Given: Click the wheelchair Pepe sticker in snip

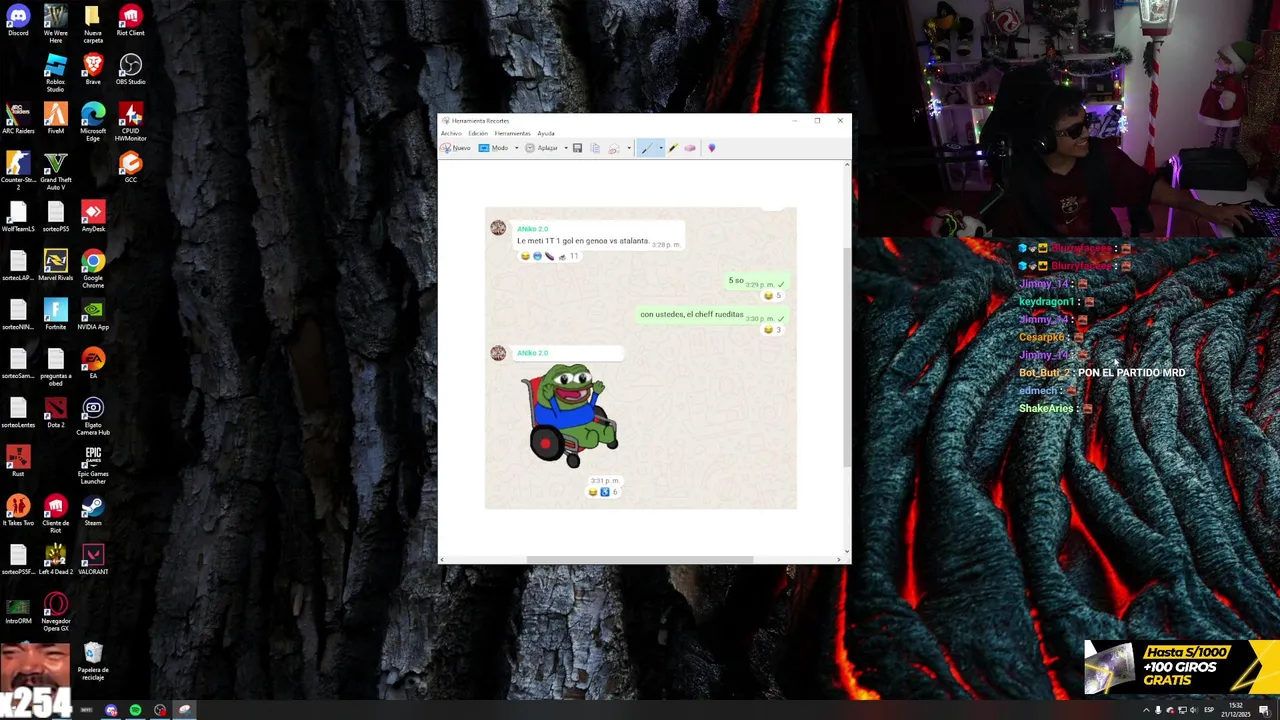Looking at the screenshot, I should tap(571, 415).
